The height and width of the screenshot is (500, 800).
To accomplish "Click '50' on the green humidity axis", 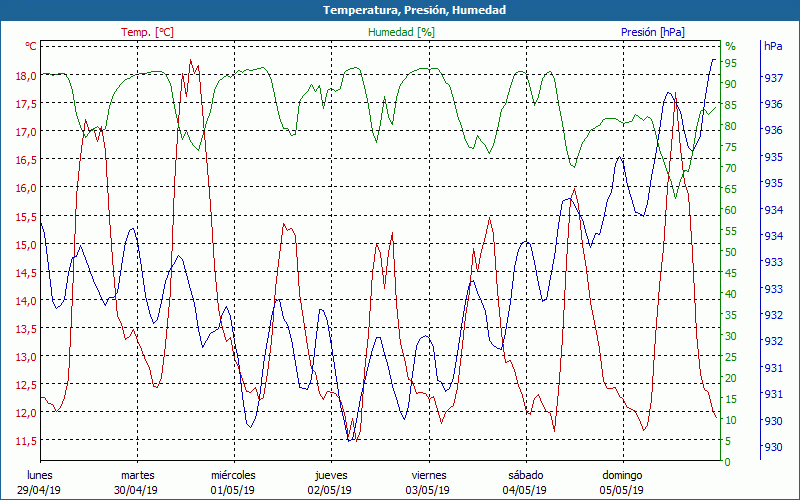I will pyautogui.click(x=731, y=252).
